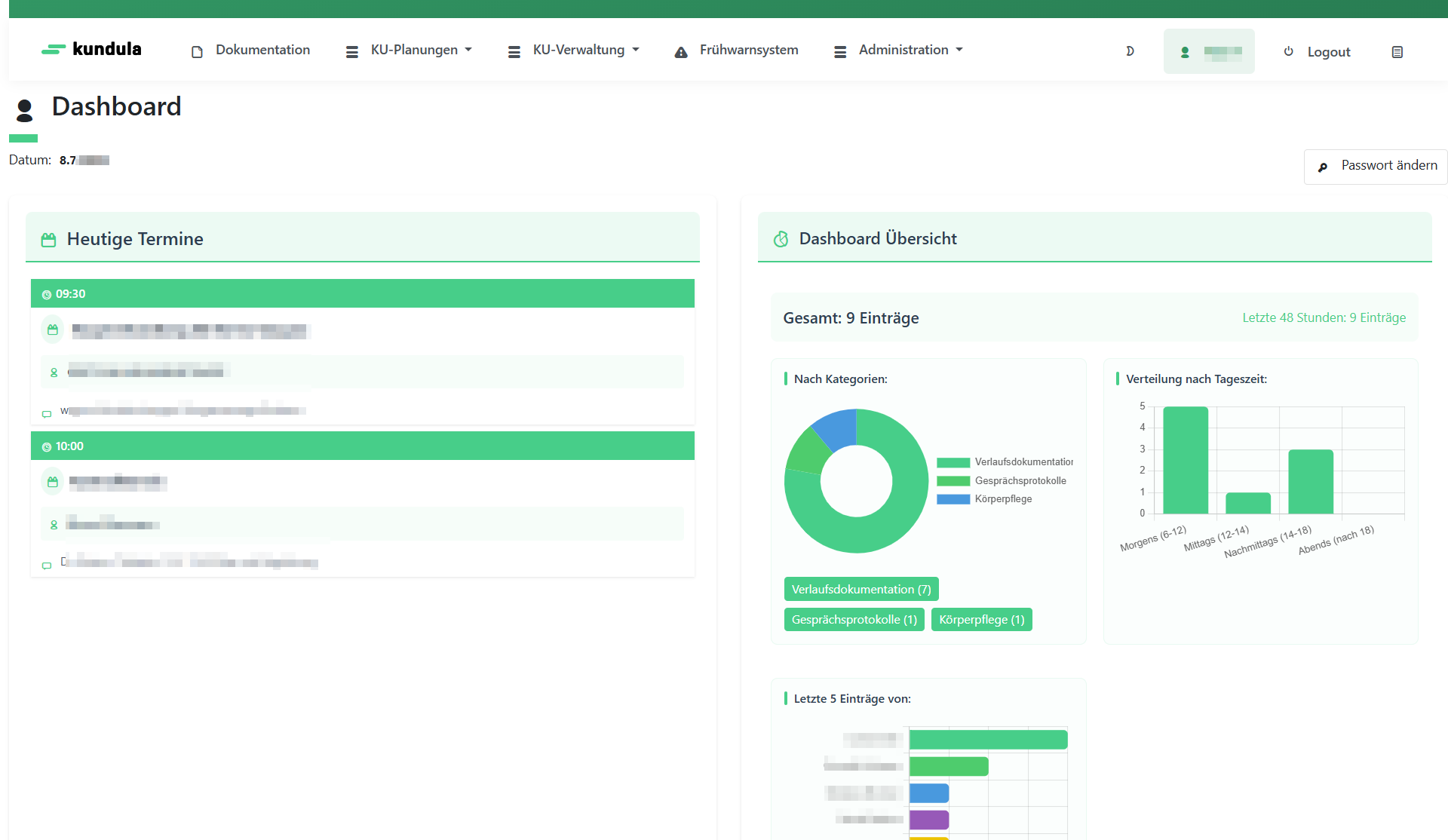Click the calendar icon in 09:30 appointment
The height and width of the screenshot is (840, 1448).
[x=53, y=330]
